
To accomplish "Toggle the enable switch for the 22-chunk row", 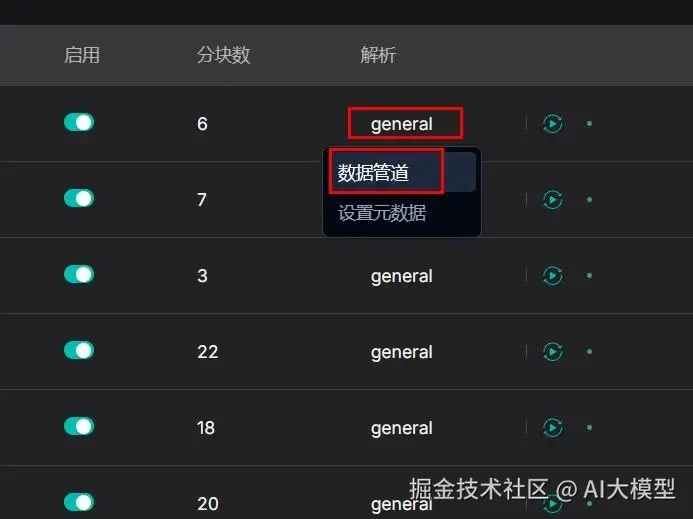I will pyautogui.click(x=79, y=351).
